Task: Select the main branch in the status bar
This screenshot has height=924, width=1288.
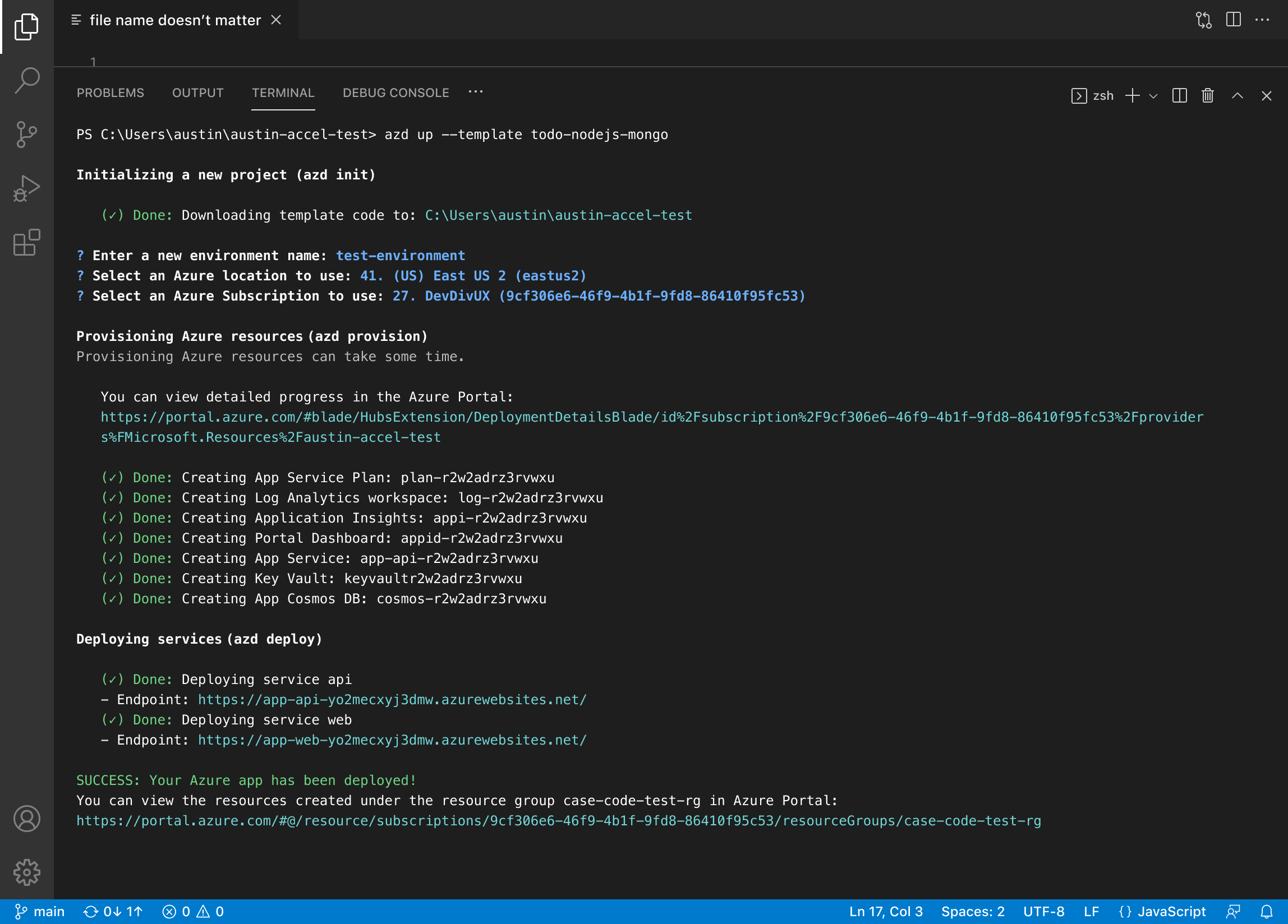Action: (x=40, y=912)
